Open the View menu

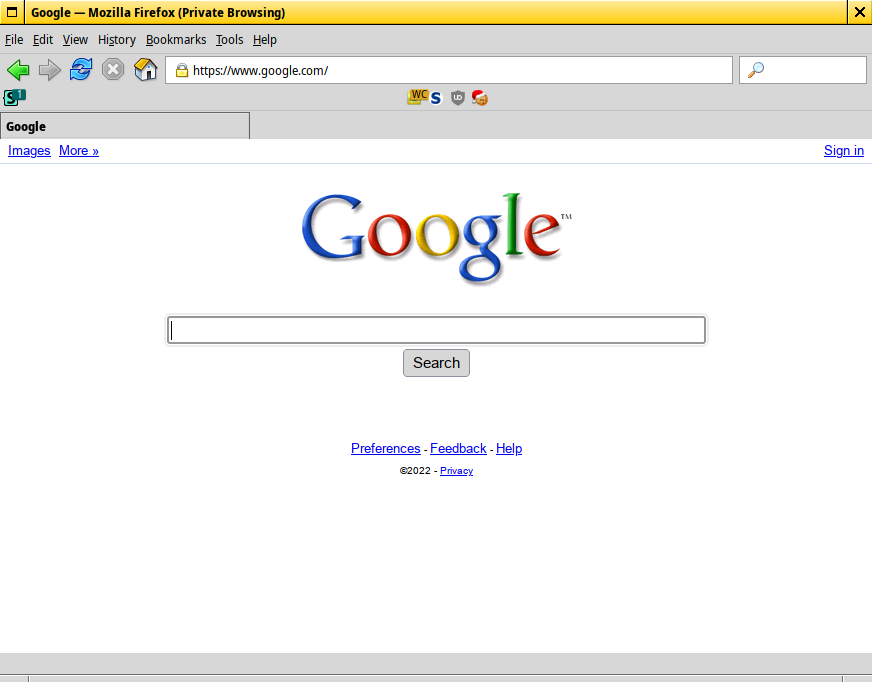(75, 39)
